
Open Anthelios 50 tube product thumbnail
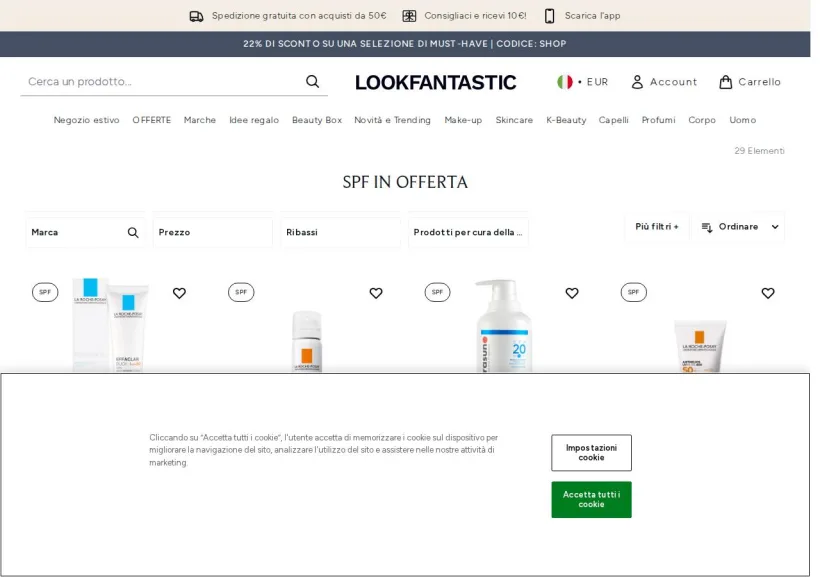[x=700, y=346]
